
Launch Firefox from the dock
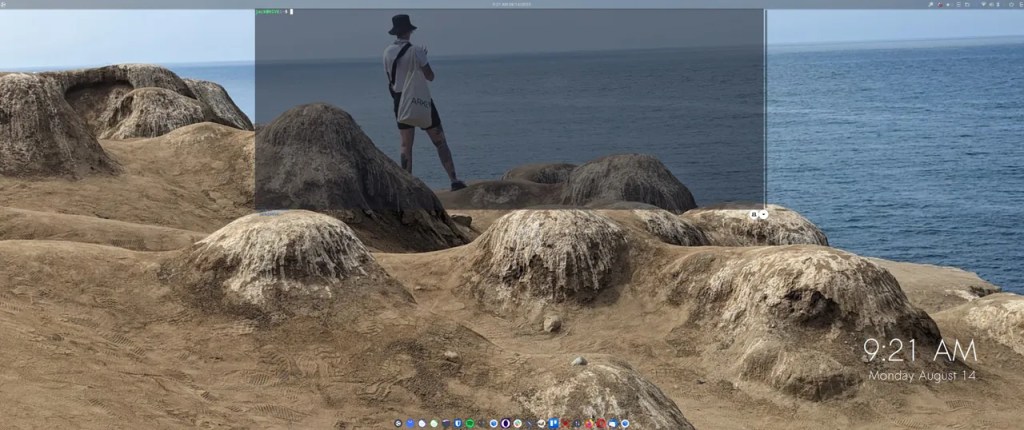pyautogui.click(x=589, y=423)
